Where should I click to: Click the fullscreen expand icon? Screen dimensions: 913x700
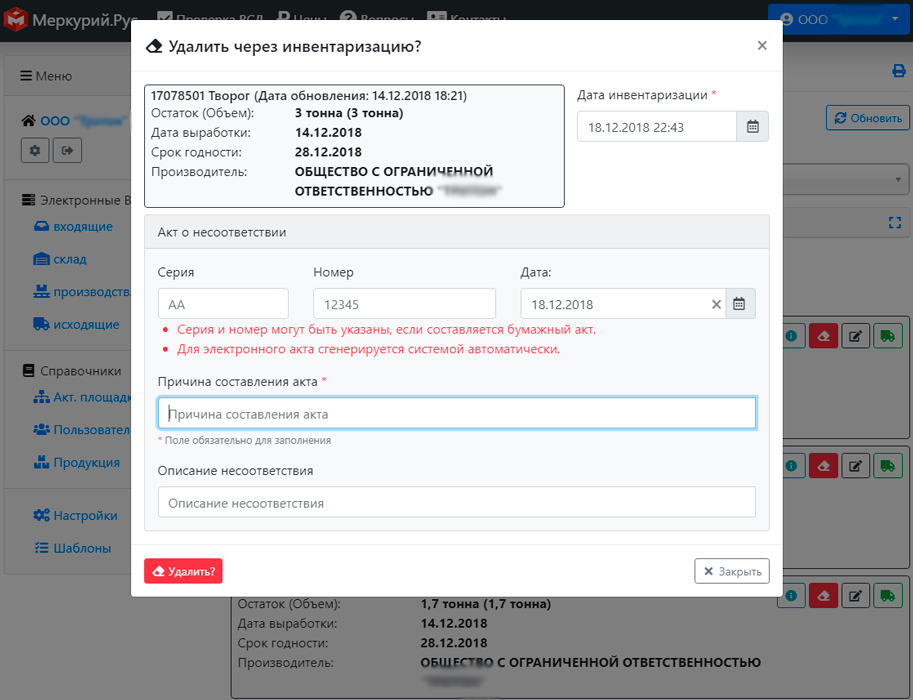(x=894, y=223)
